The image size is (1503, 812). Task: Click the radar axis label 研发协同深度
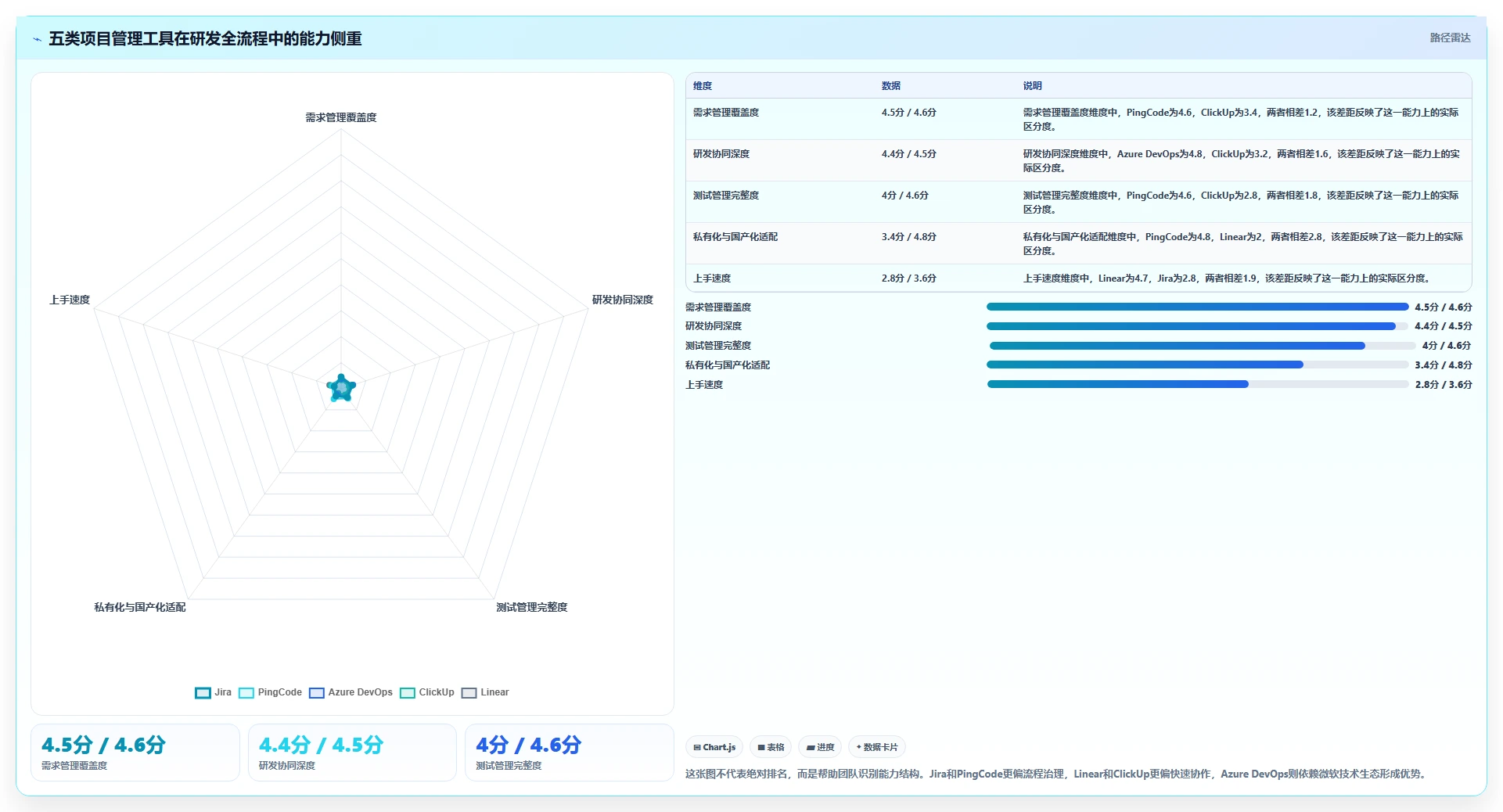pos(623,300)
